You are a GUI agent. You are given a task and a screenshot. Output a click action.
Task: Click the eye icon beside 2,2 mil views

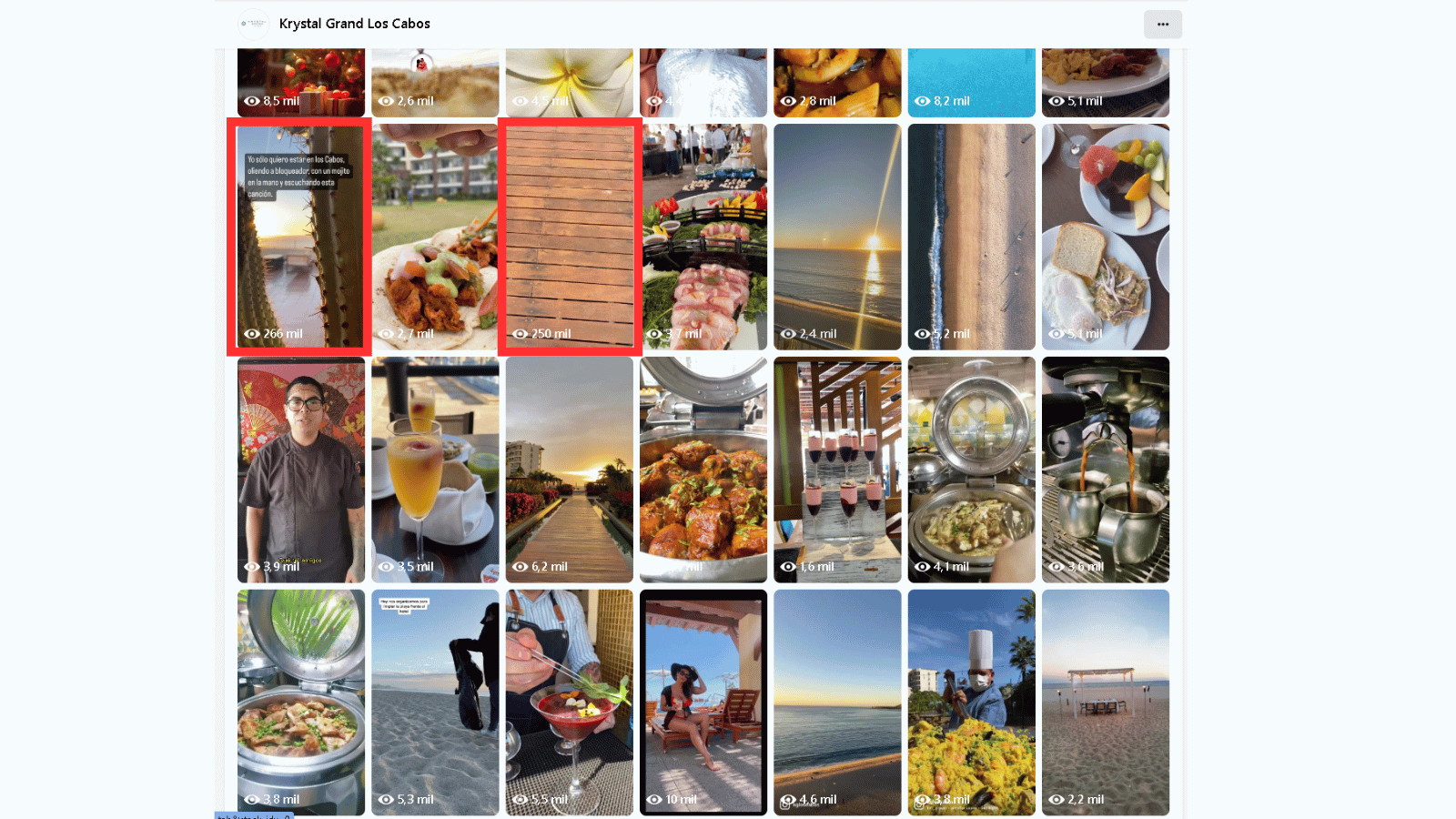pos(1057,800)
